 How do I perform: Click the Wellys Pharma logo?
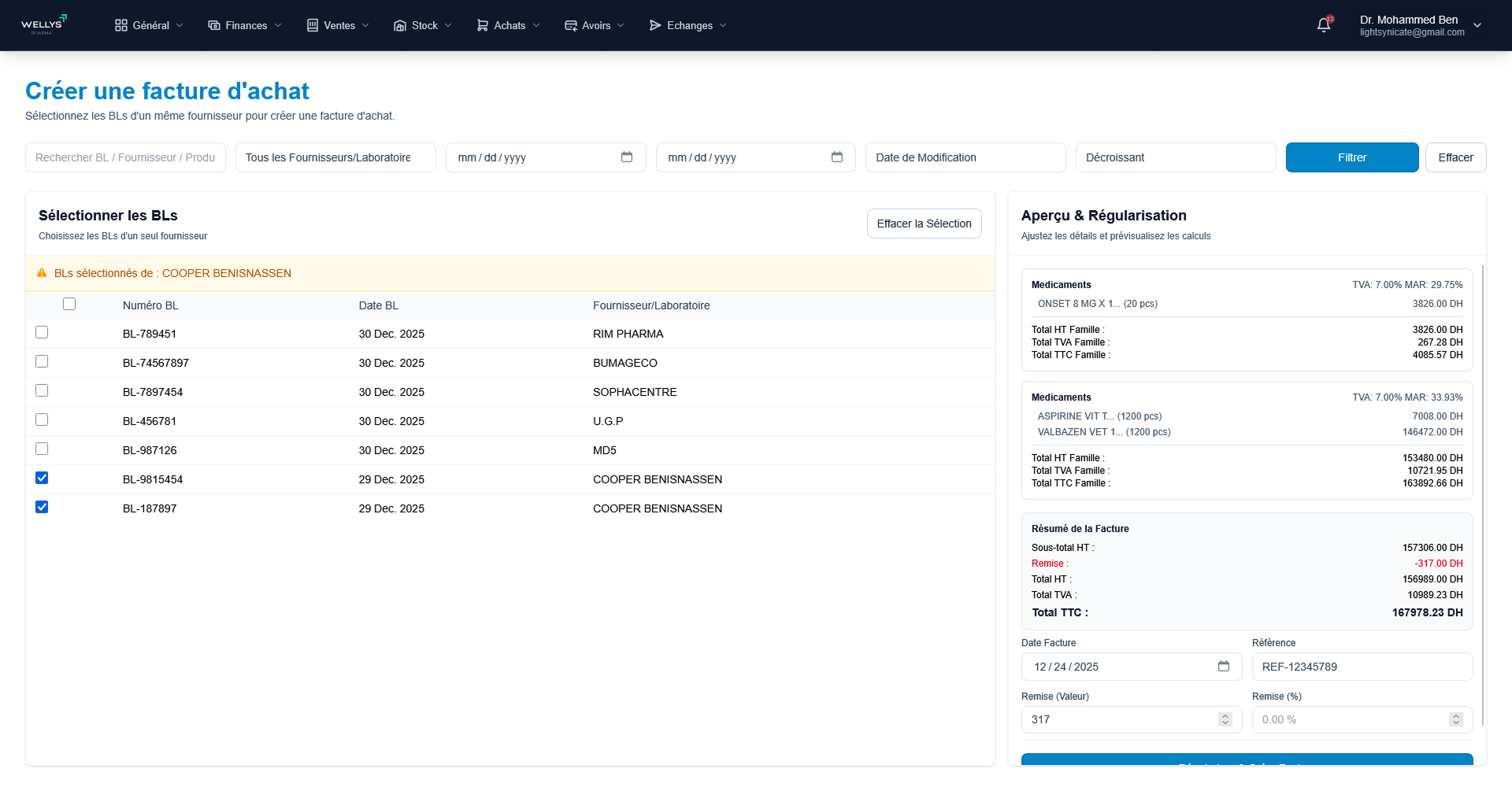[43, 25]
